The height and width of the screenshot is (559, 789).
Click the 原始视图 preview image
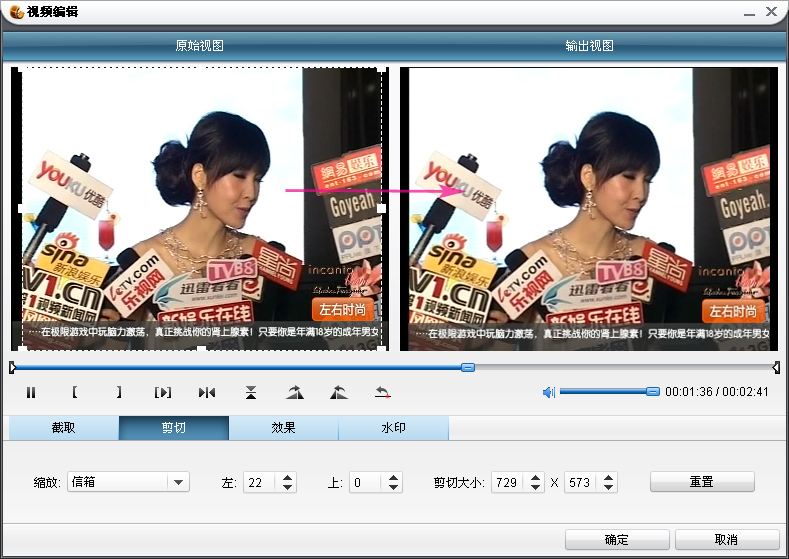200,209
